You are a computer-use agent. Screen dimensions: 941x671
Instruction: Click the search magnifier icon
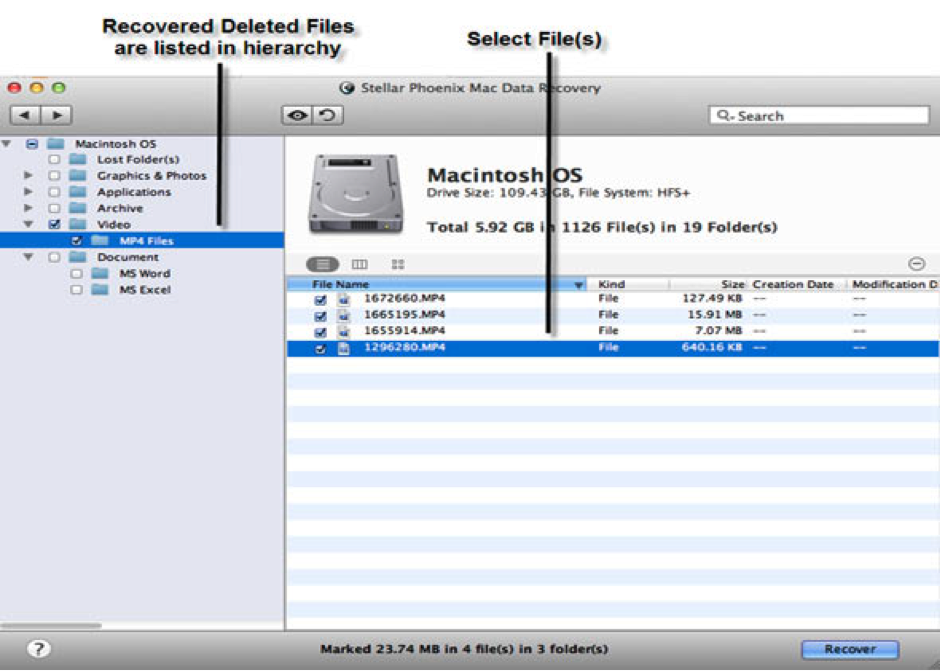(x=724, y=115)
